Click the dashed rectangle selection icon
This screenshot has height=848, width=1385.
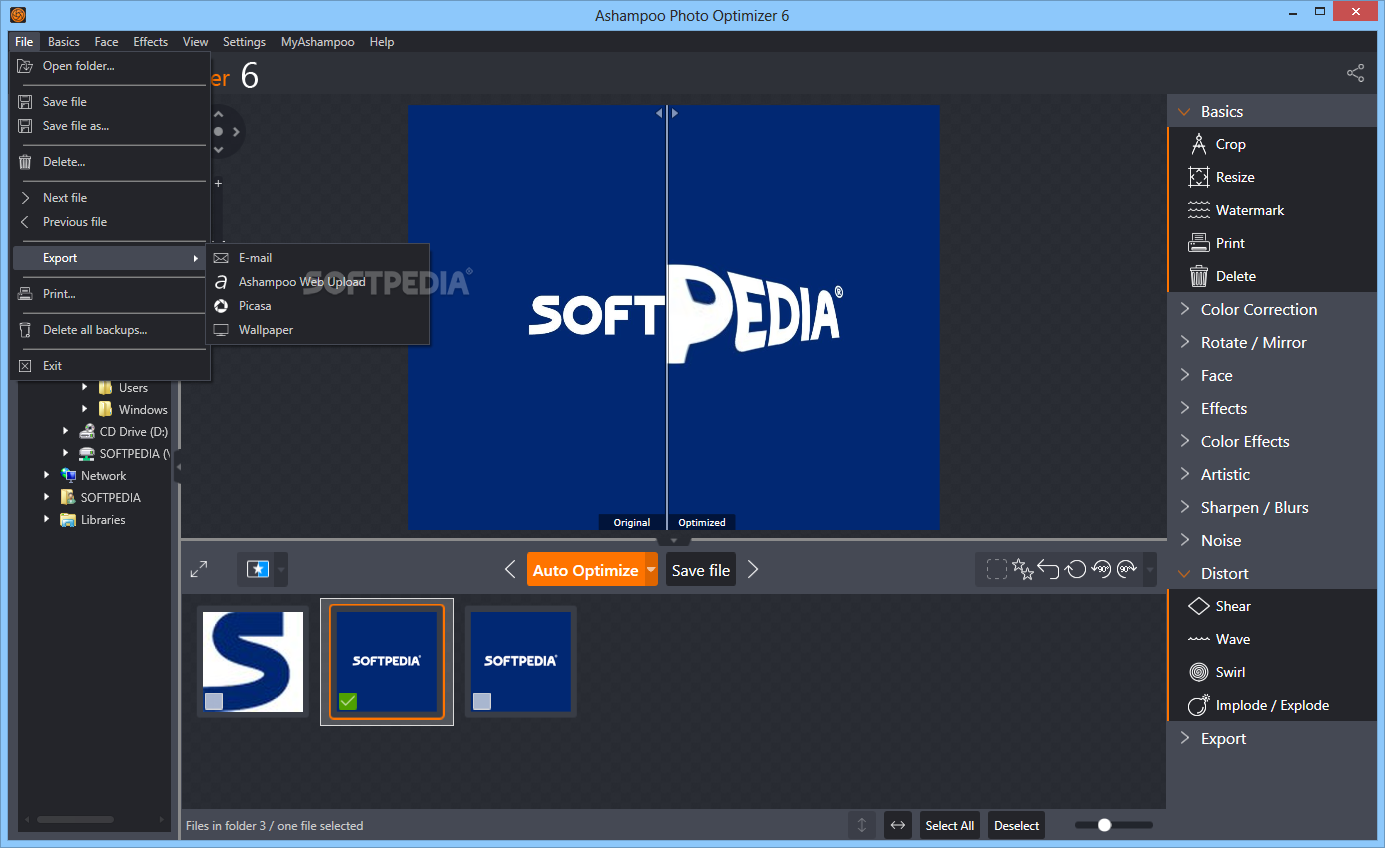(x=996, y=569)
